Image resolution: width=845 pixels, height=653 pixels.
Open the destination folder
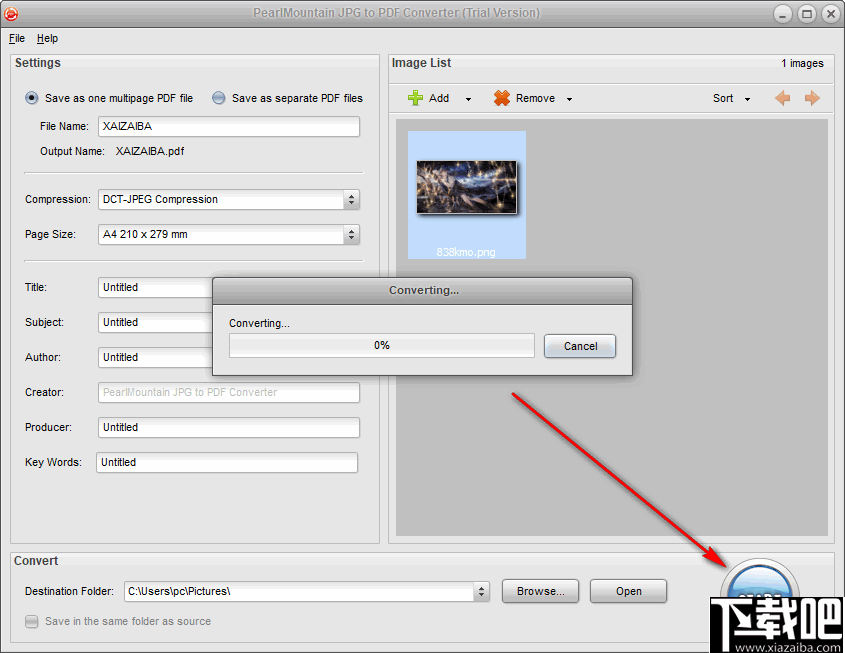(x=628, y=591)
